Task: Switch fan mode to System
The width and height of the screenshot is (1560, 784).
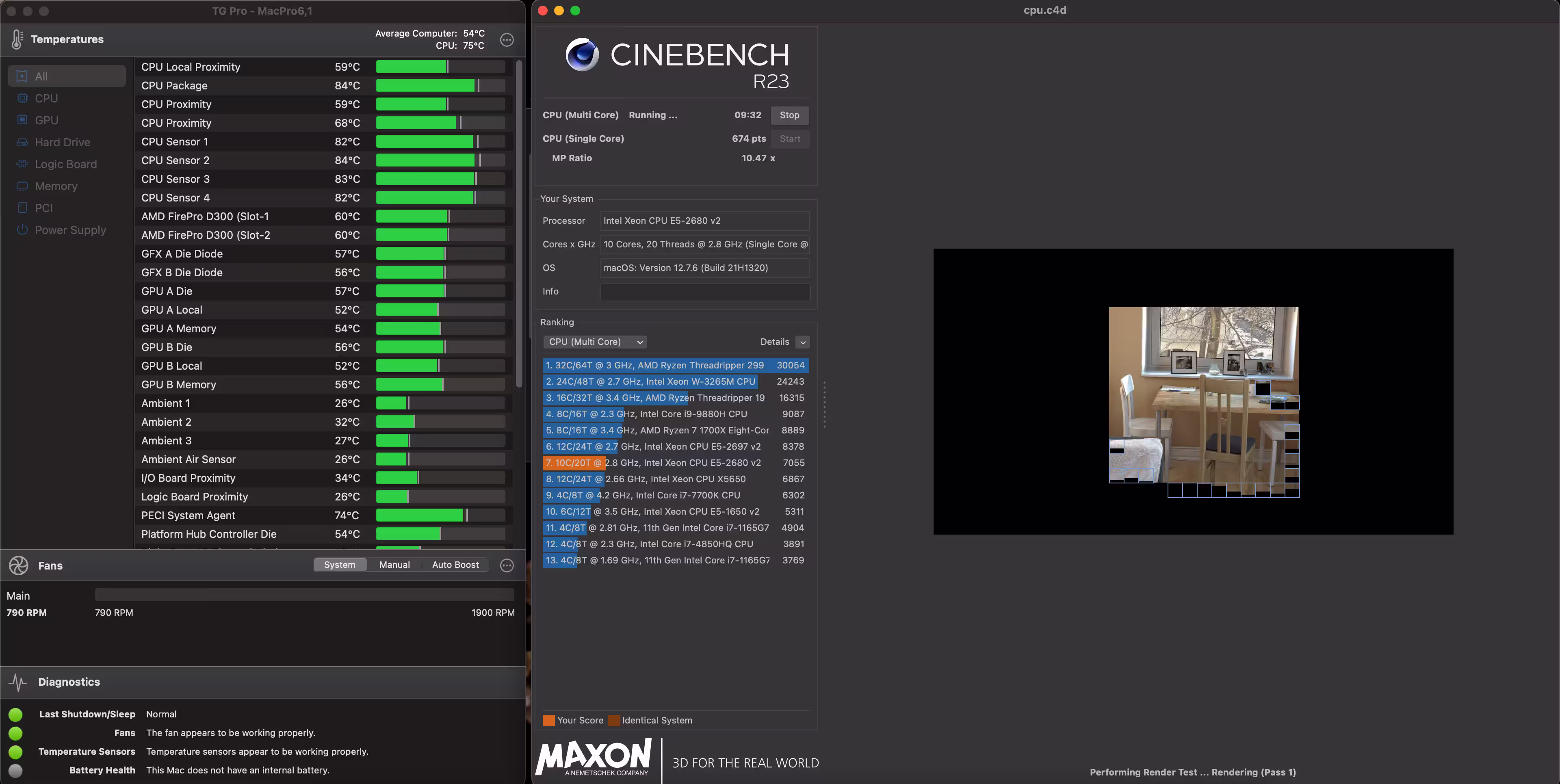Action: click(x=340, y=565)
